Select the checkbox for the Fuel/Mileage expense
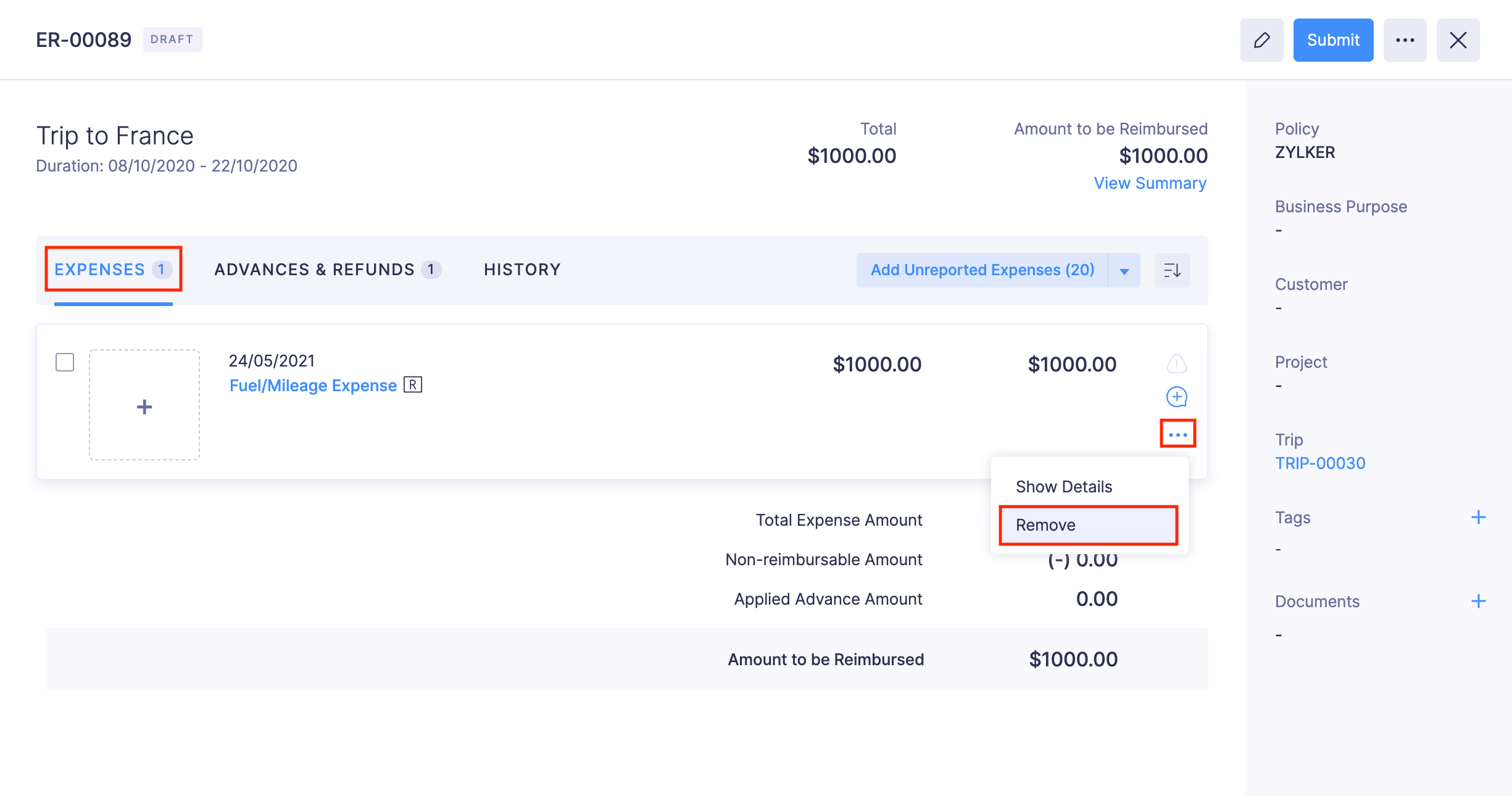Image resolution: width=1512 pixels, height=796 pixels. [x=64, y=363]
